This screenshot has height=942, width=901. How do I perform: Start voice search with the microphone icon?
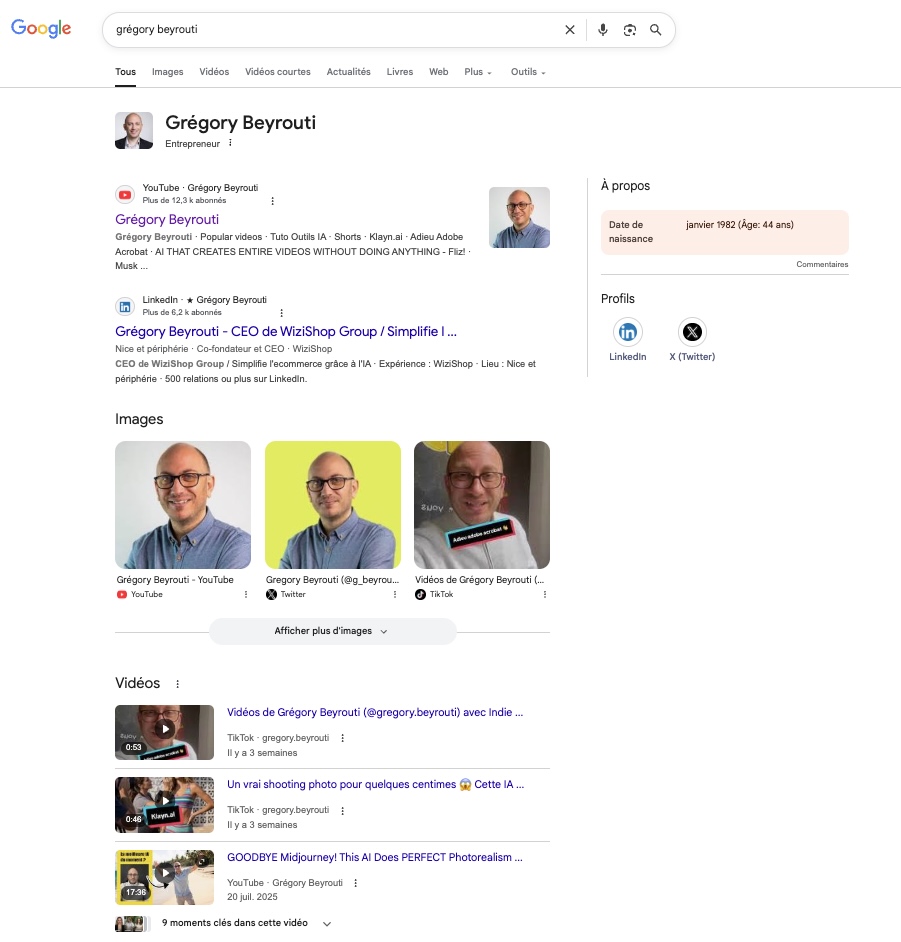pos(602,29)
